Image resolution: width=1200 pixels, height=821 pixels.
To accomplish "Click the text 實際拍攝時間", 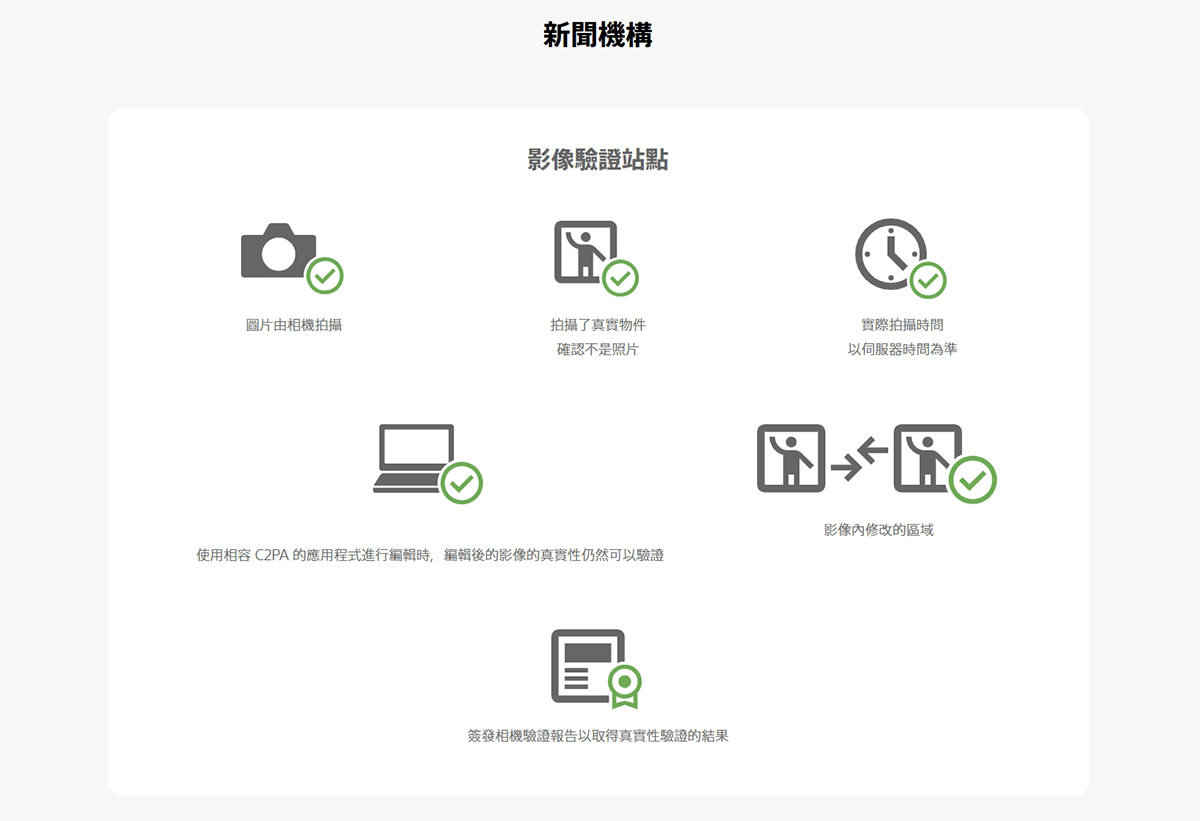I will 902,325.
